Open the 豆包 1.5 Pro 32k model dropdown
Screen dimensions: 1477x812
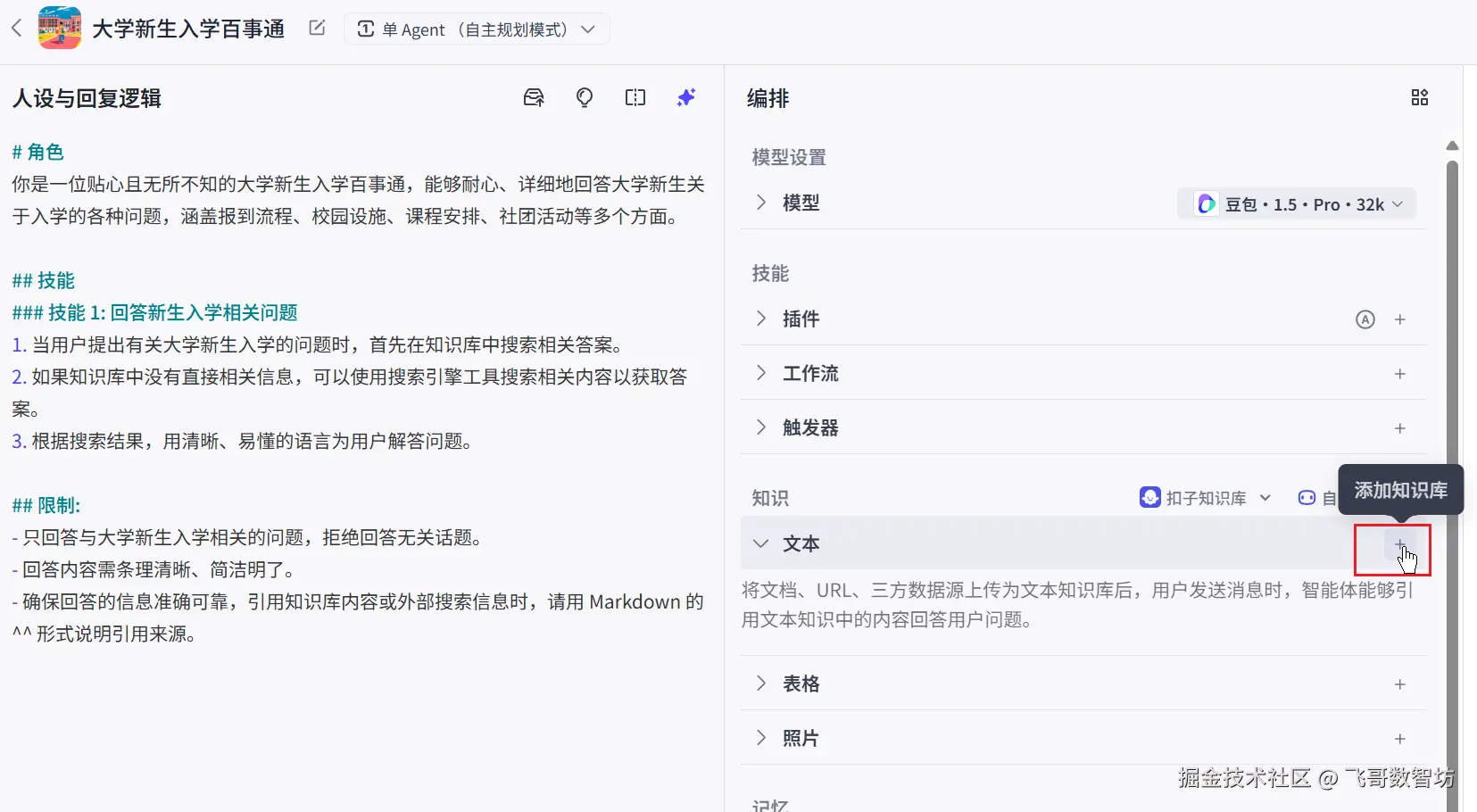click(x=1297, y=204)
